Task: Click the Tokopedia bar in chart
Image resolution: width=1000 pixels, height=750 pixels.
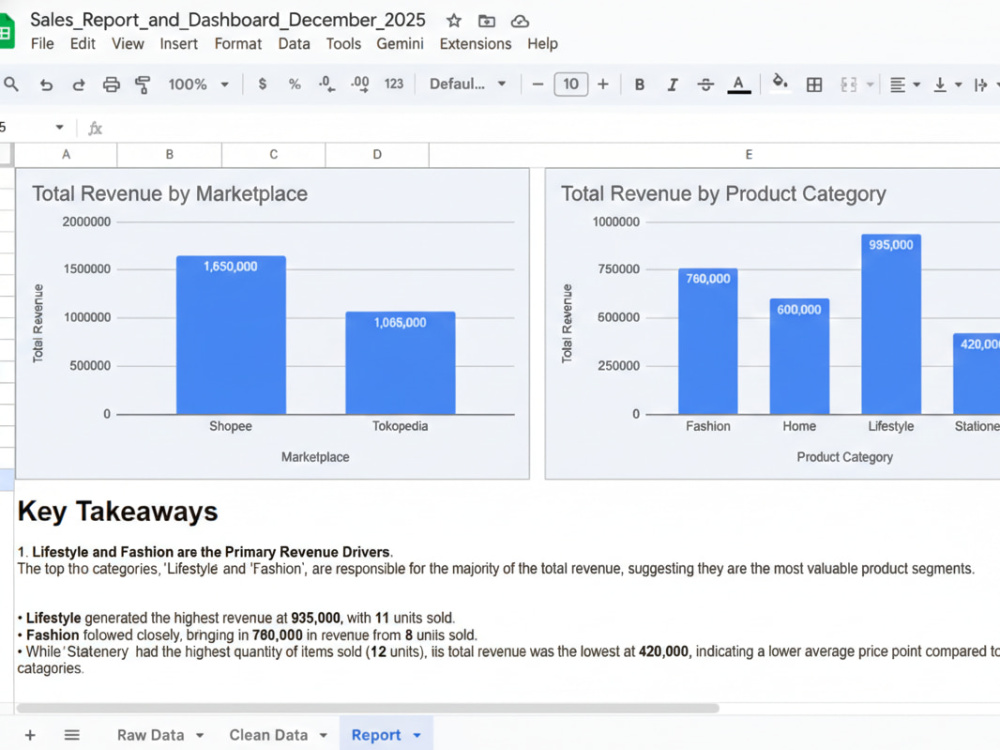Action: point(401,364)
